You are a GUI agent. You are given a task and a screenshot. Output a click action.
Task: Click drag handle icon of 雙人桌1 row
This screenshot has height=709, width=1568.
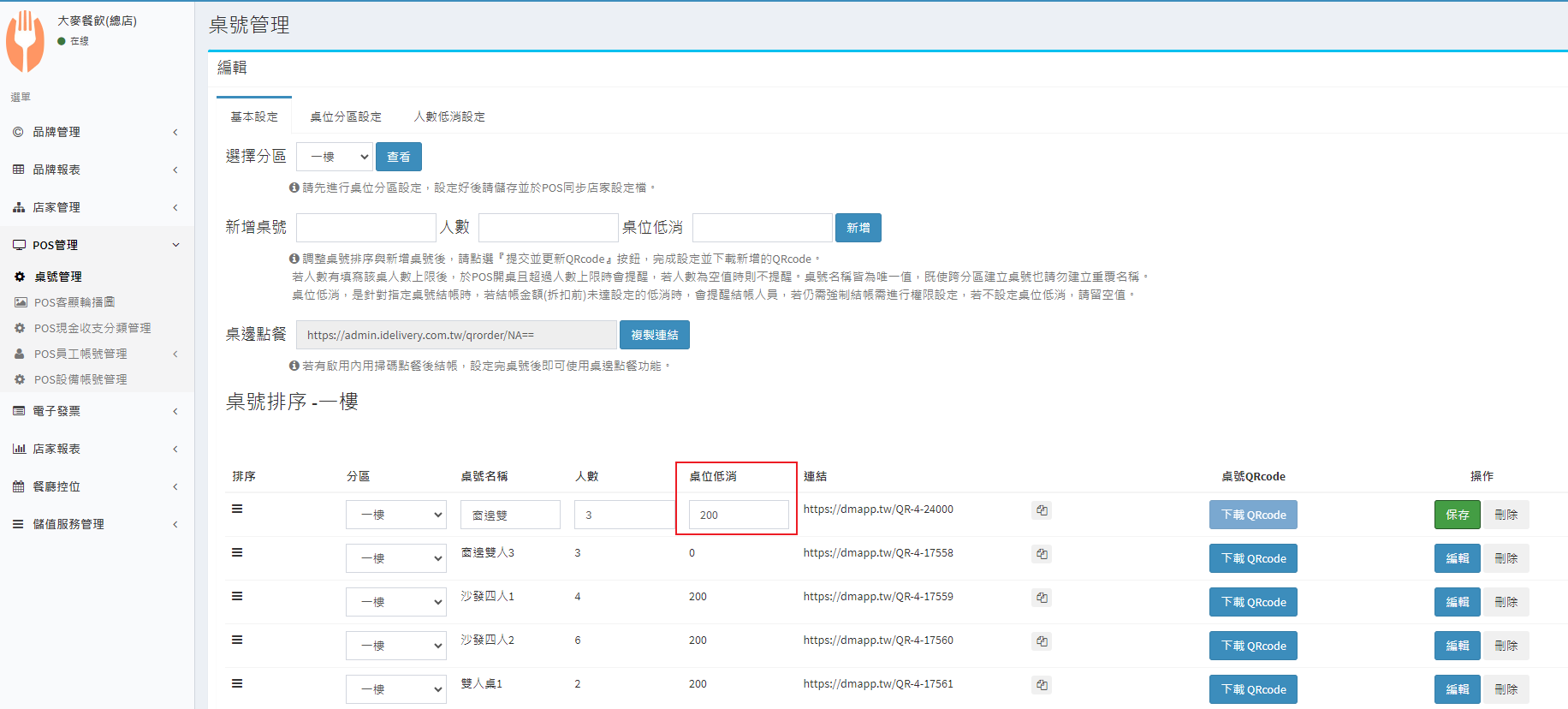click(x=237, y=683)
